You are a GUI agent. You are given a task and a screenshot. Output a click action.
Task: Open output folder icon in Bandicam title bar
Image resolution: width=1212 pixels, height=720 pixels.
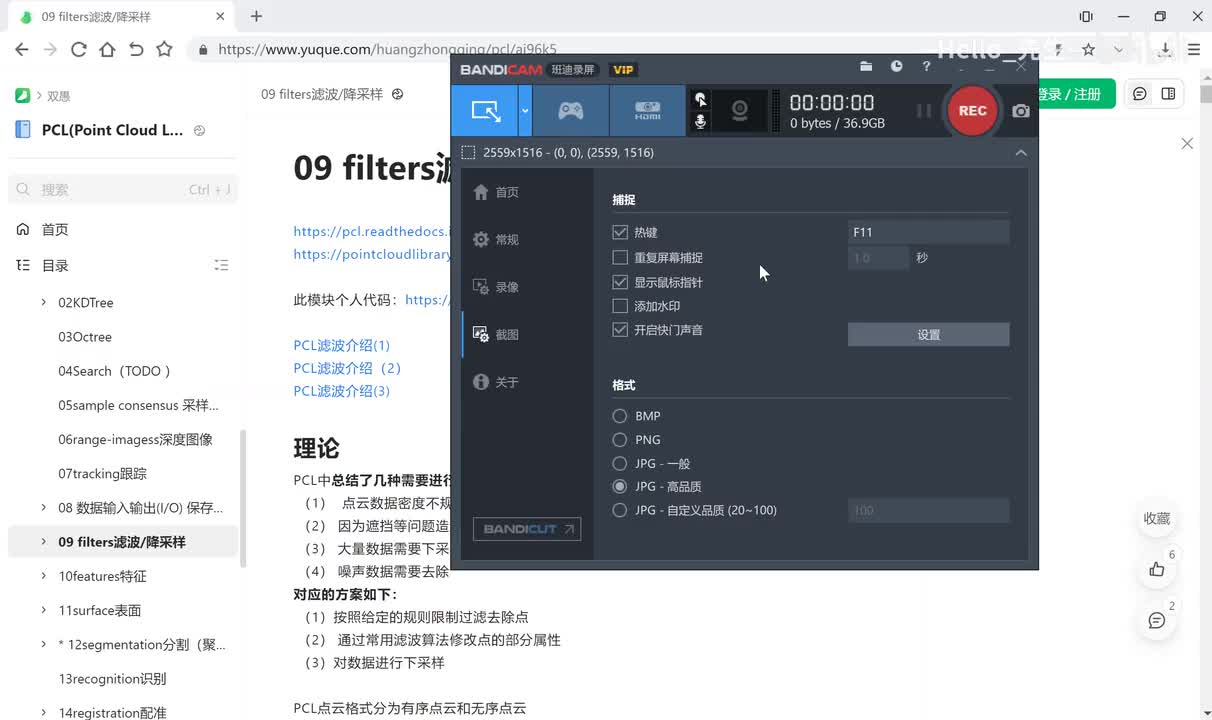(866, 67)
